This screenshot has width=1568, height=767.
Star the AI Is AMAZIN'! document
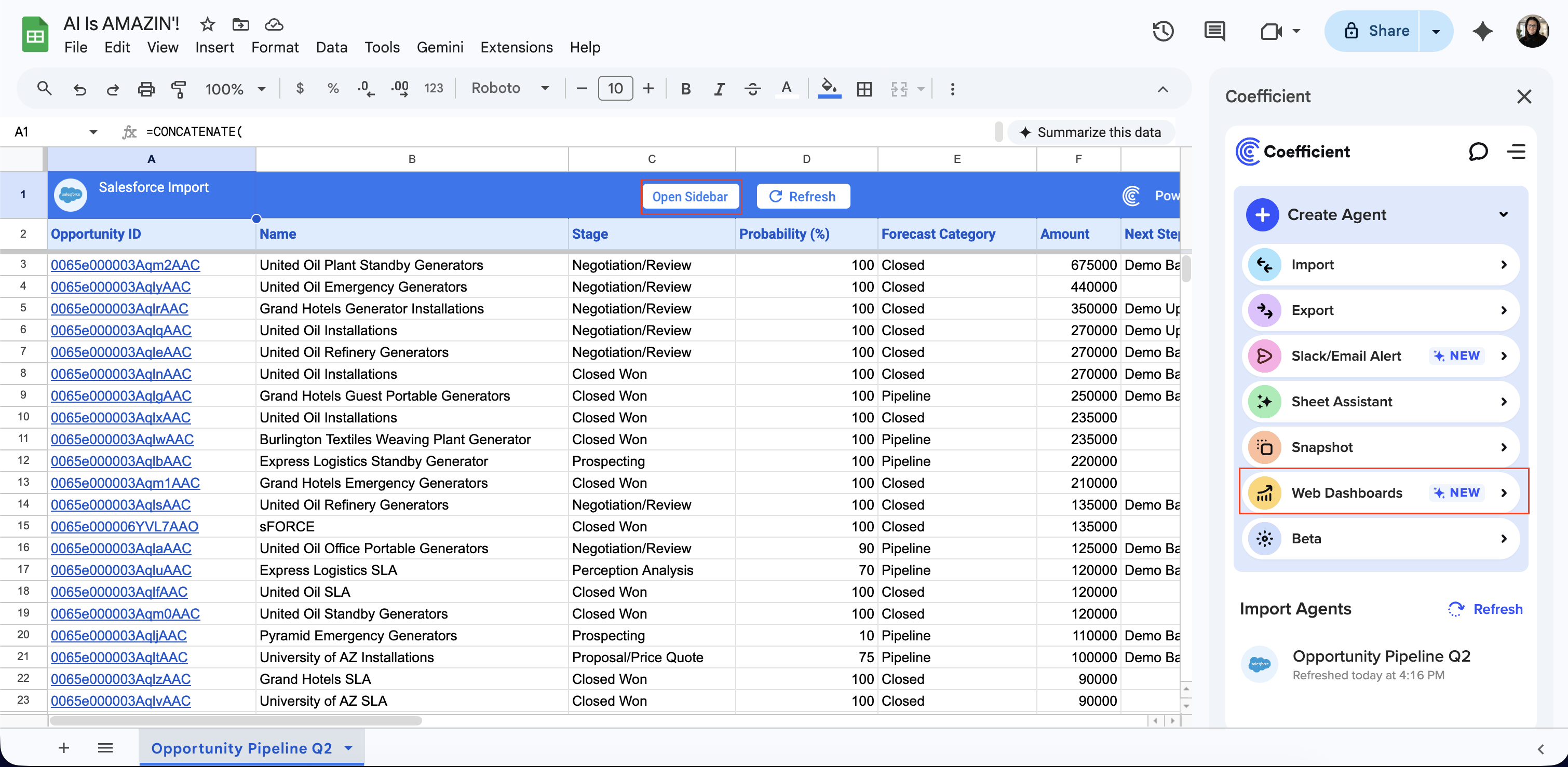(208, 24)
